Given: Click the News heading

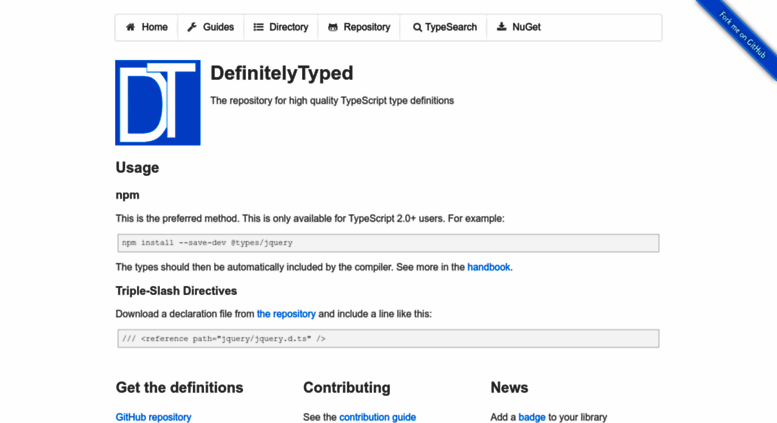Looking at the screenshot, I should tap(509, 387).
